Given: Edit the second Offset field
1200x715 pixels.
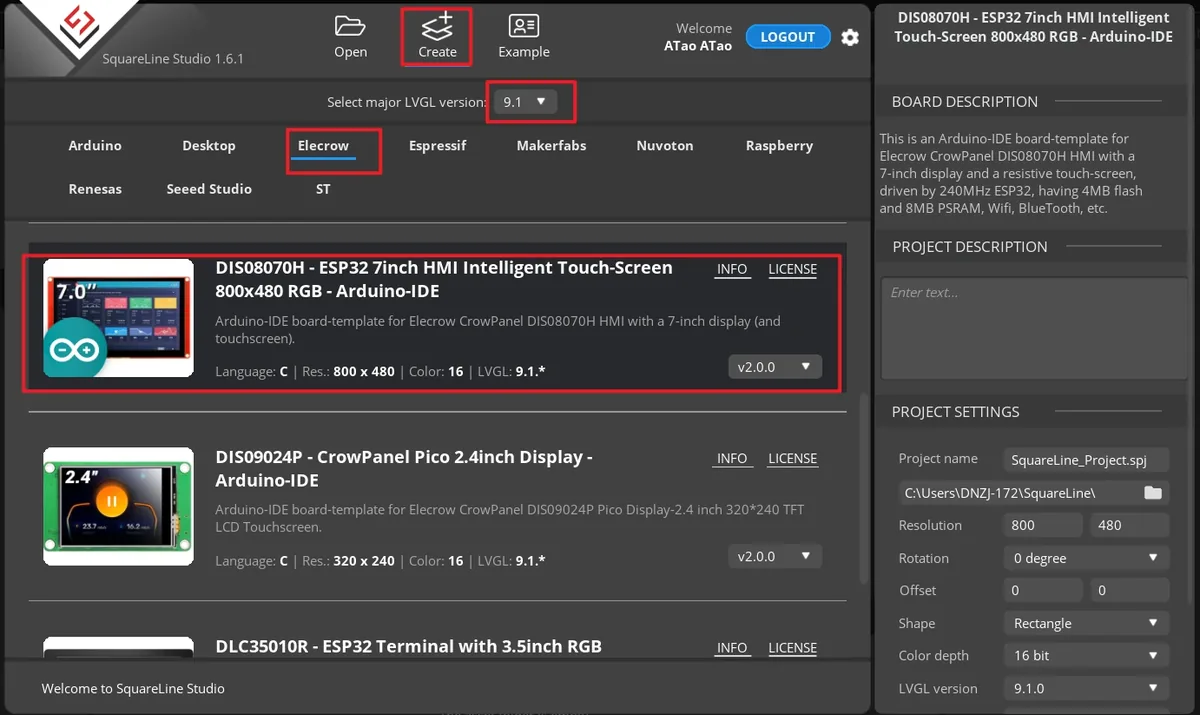Looking at the screenshot, I should pyautogui.click(x=1130, y=590).
